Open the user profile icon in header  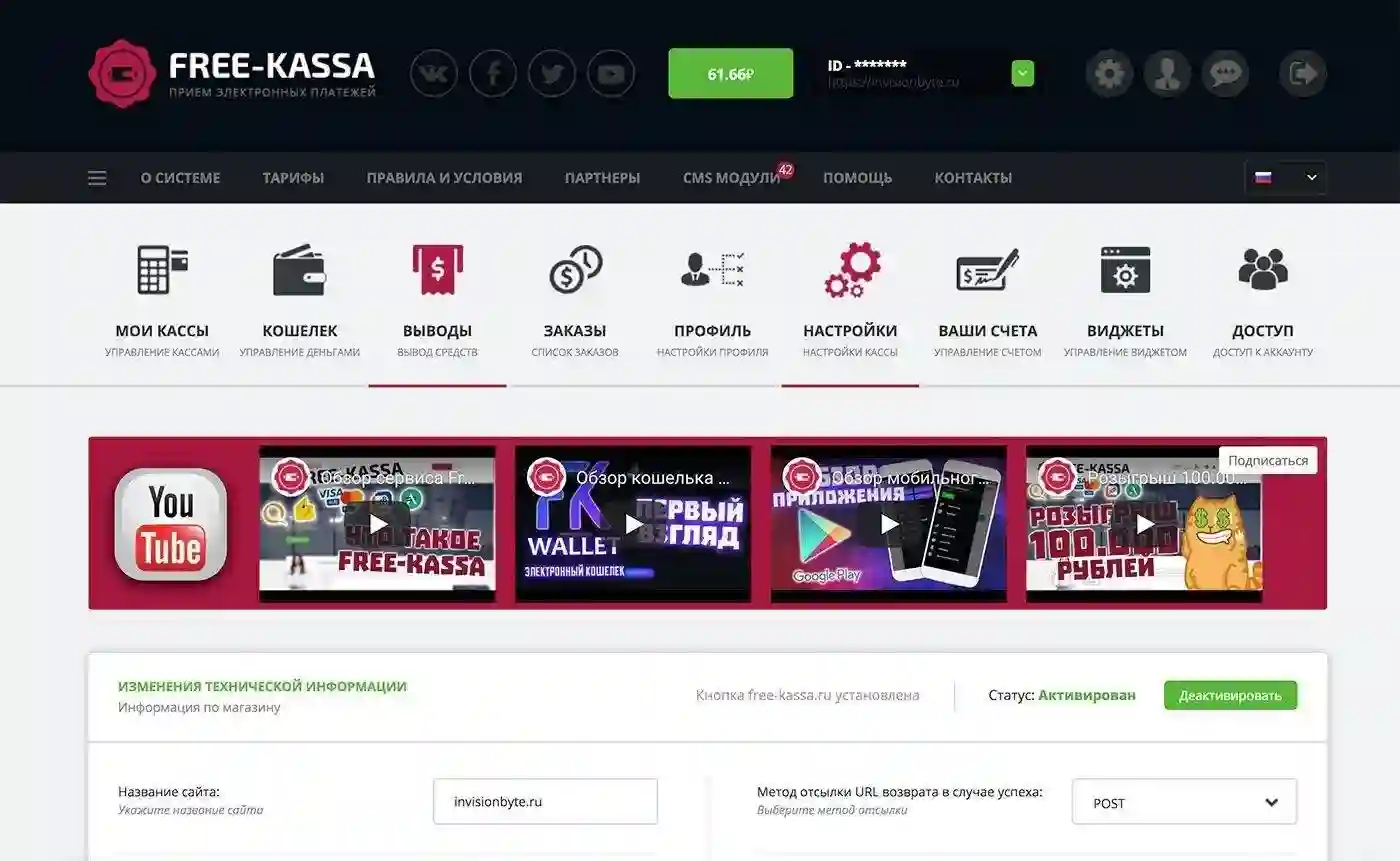pyautogui.click(x=1167, y=73)
